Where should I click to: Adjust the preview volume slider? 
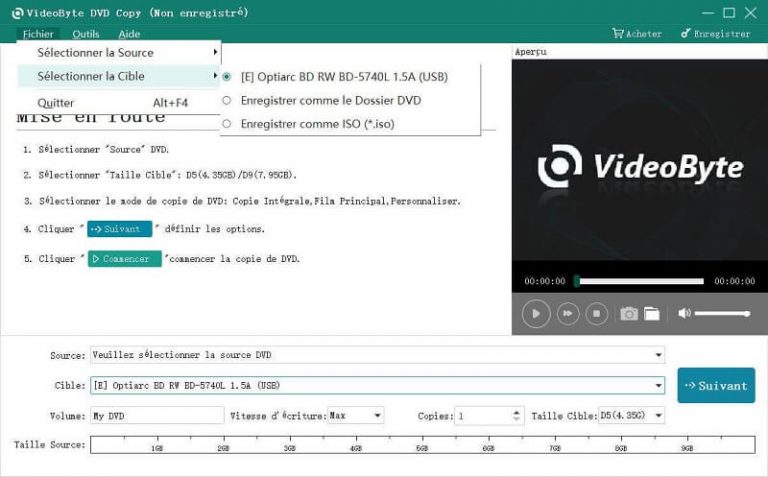pos(722,313)
